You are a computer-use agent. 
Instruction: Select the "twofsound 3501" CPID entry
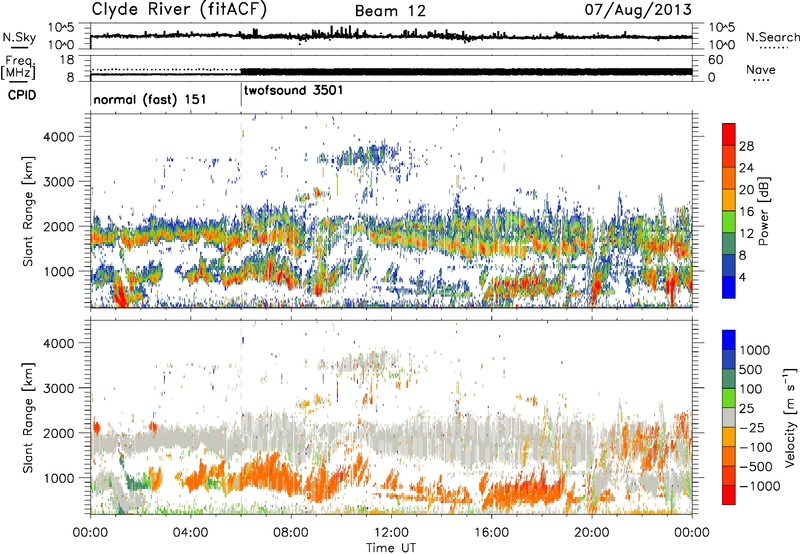coord(293,91)
